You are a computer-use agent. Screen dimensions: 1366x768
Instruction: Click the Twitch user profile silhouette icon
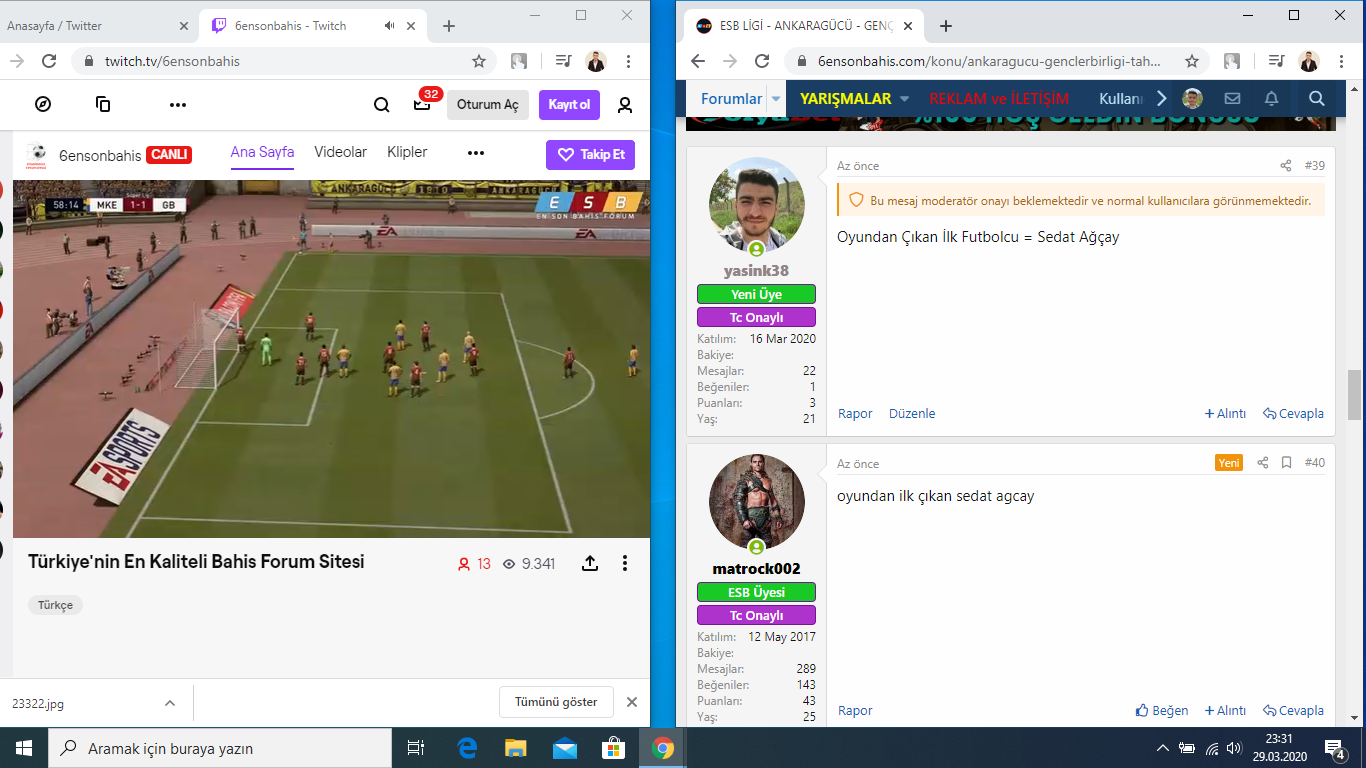pyautogui.click(x=625, y=104)
